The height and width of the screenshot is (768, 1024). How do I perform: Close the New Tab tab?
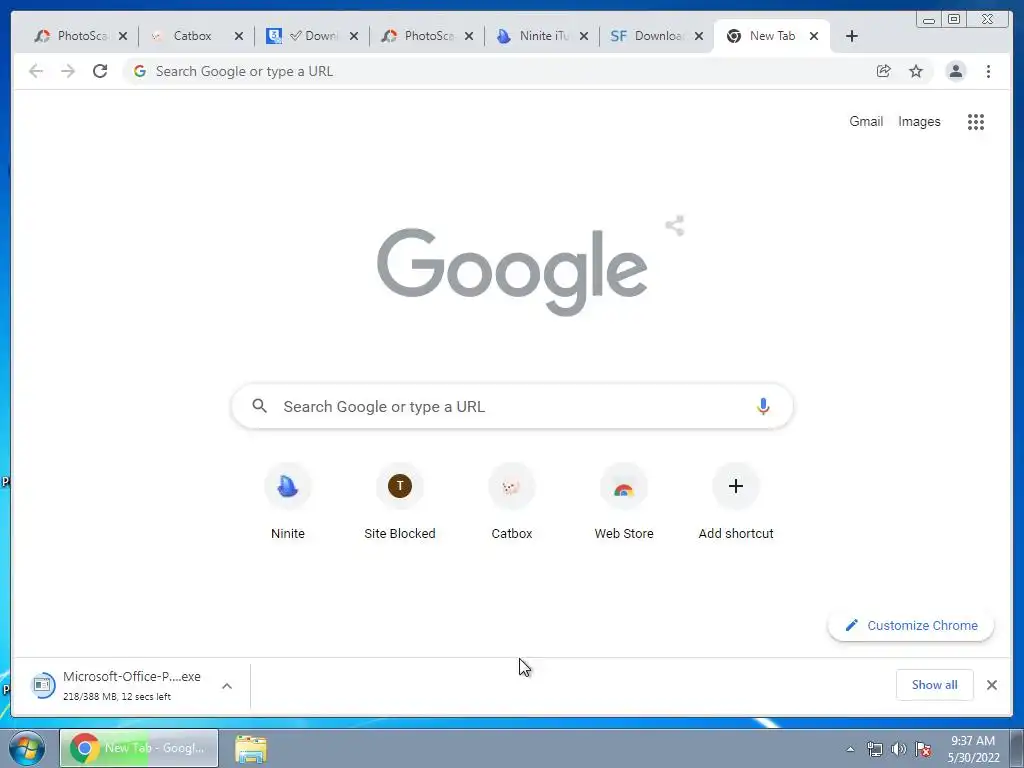pos(814,36)
